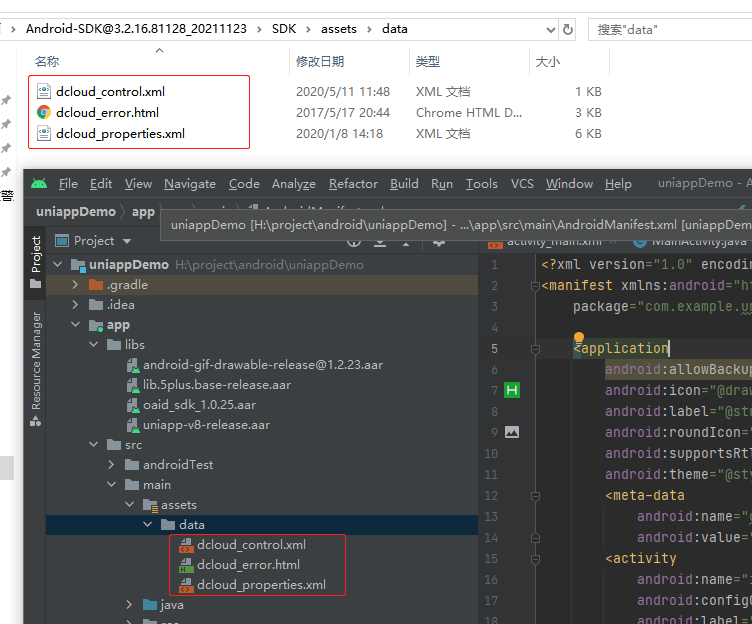This screenshot has height=624, width=752.
Task: Select lib.5plus.base-release.aar in libs
Action: (217, 385)
